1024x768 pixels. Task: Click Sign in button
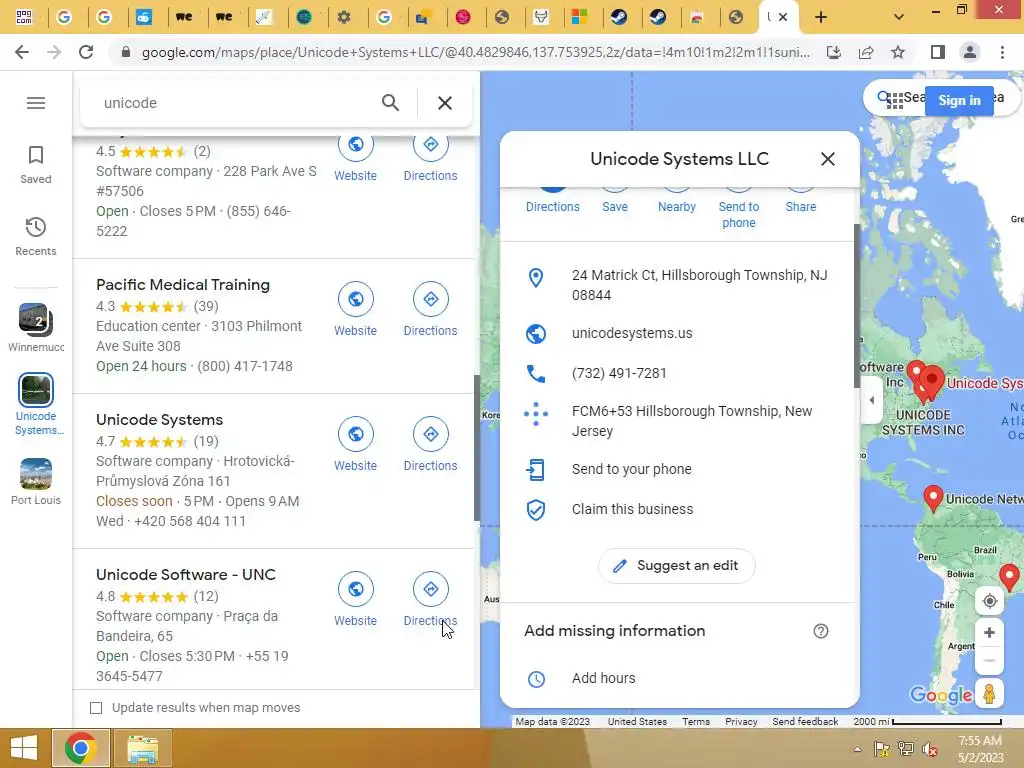pos(959,101)
